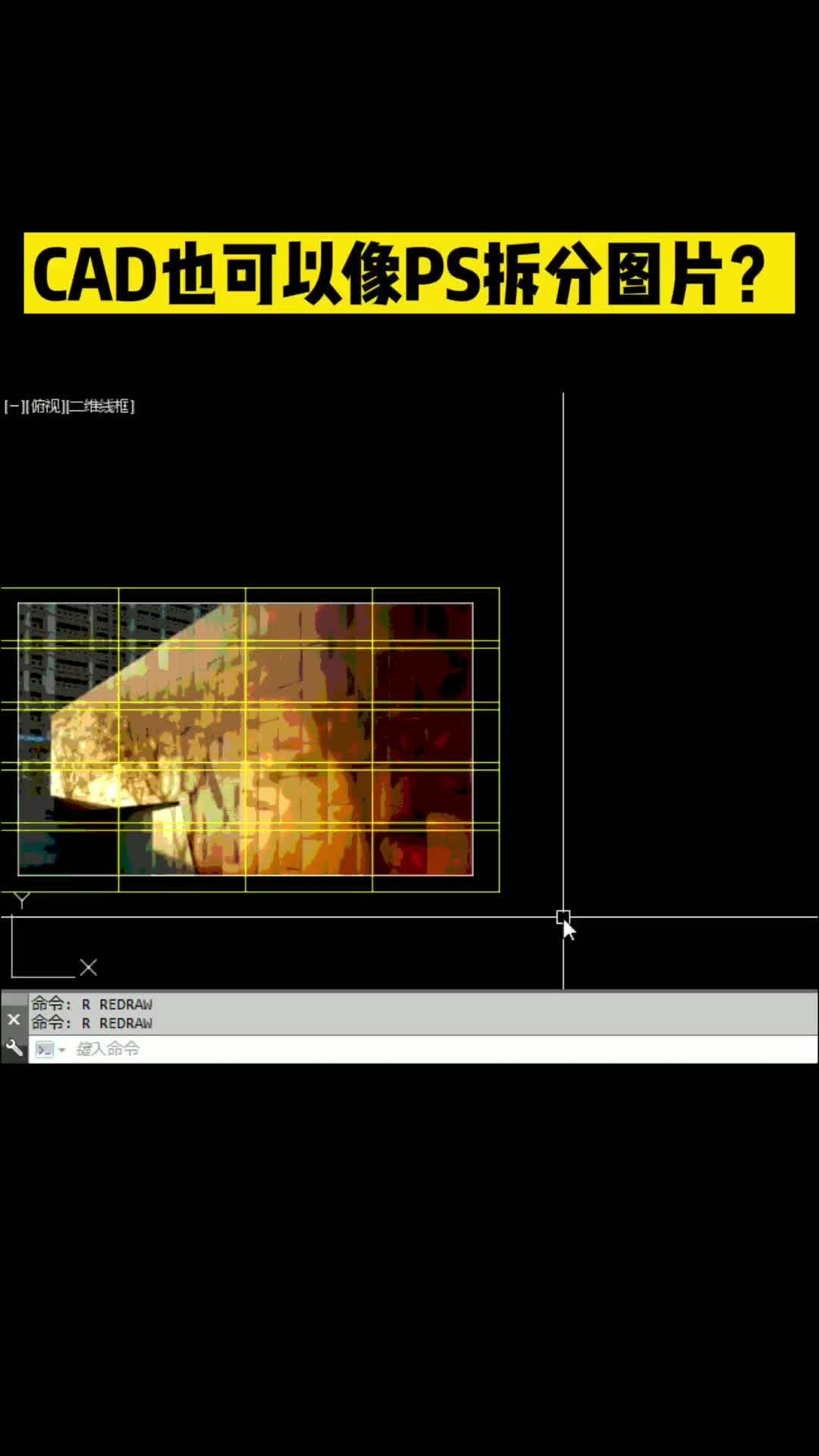Close the command line window with X
This screenshot has width=819, height=1456.
[14, 1019]
